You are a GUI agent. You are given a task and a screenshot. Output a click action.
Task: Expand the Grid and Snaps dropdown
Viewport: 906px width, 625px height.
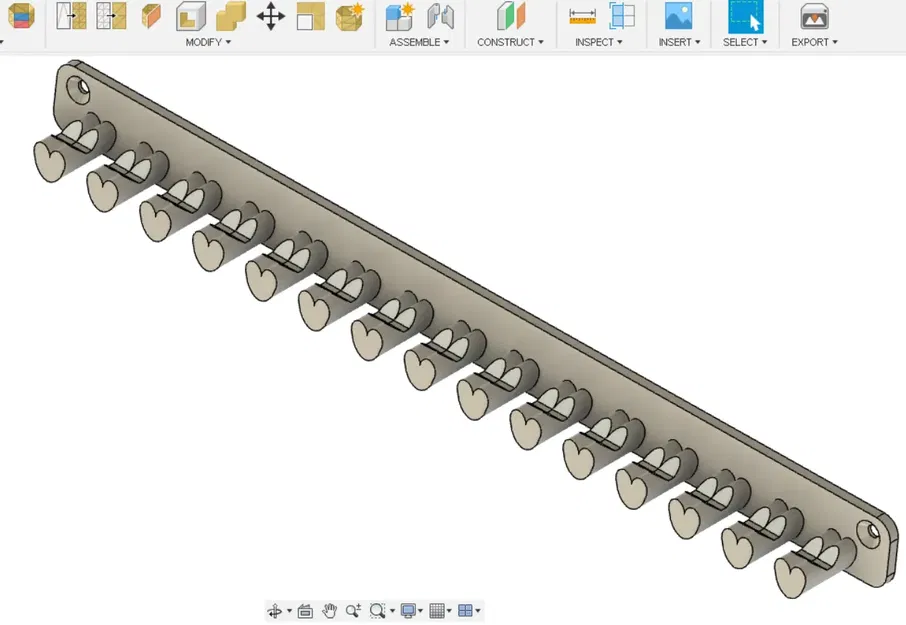coord(437,611)
